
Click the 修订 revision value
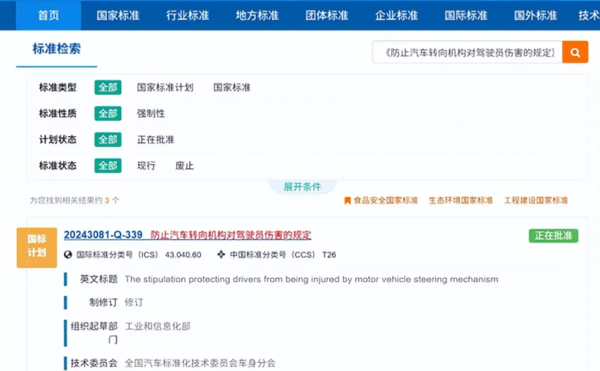(x=134, y=303)
